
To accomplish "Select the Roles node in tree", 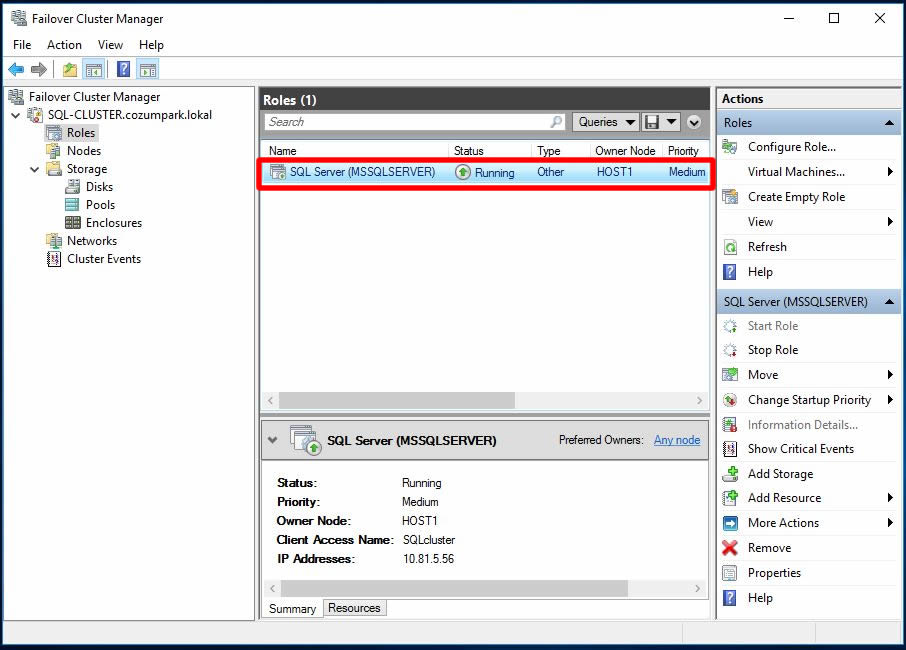I will [80, 133].
